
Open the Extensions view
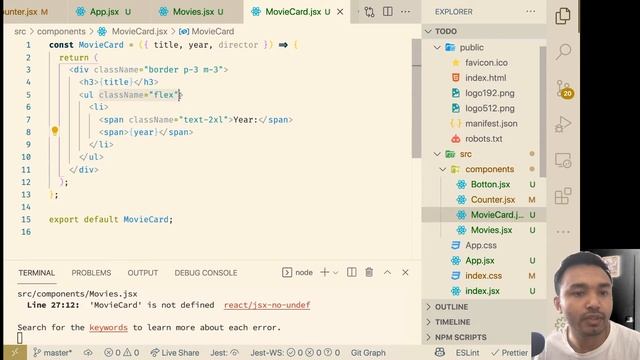(x=563, y=196)
